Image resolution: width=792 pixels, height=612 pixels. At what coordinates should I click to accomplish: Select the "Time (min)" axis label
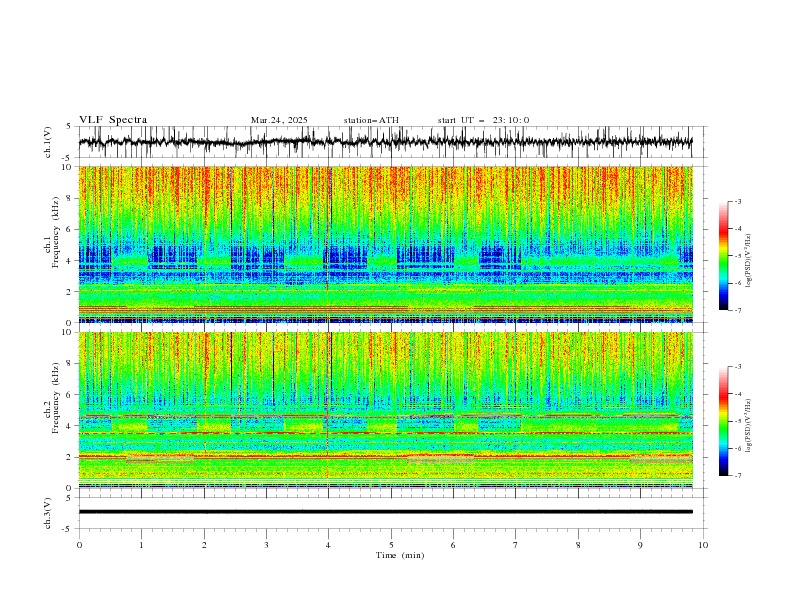coord(400,555)
